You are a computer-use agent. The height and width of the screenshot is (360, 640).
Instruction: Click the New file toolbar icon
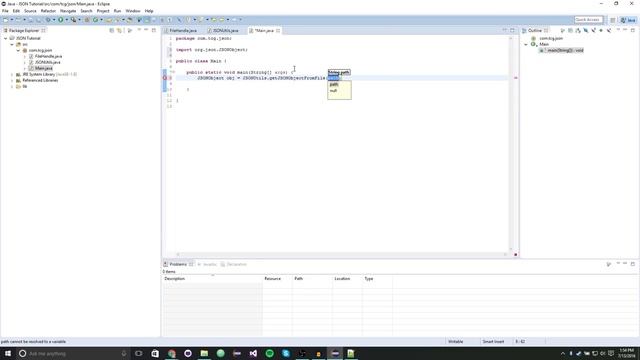[5, 20]
